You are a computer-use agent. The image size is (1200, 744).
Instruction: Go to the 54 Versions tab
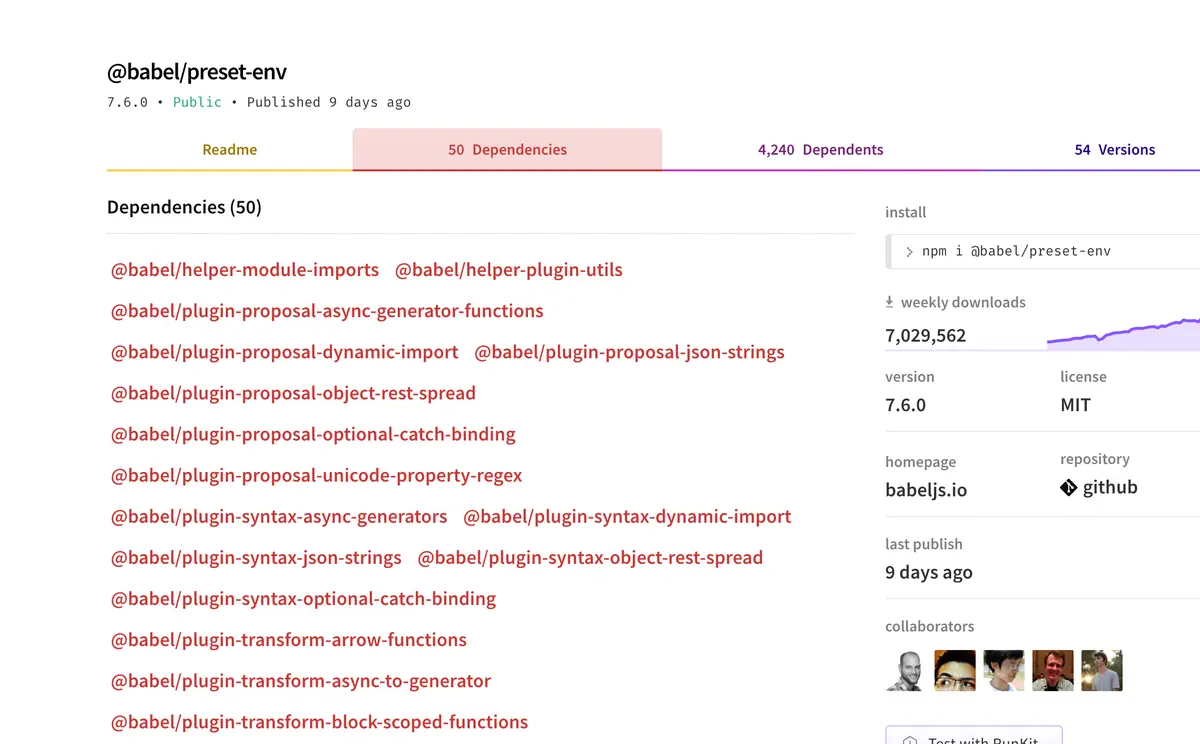pos(1114,150)
